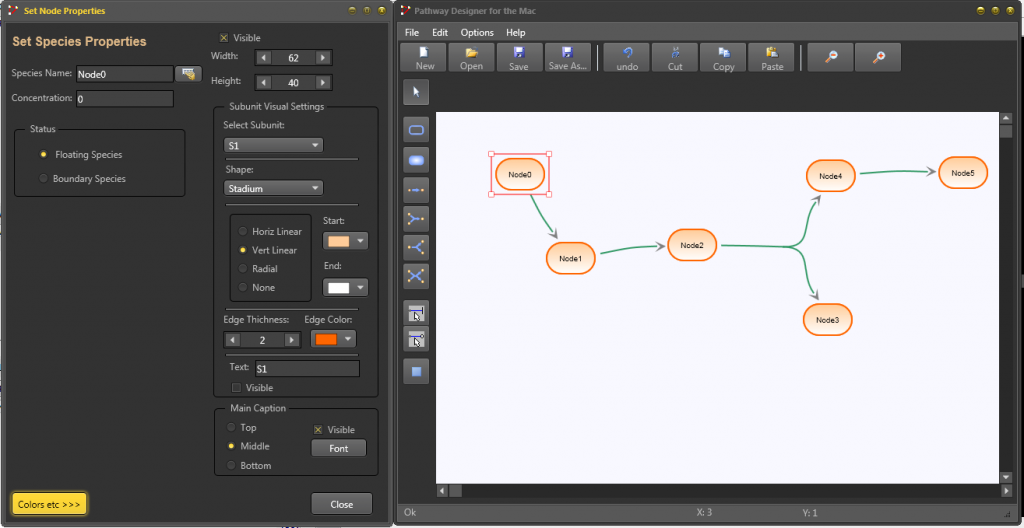Click the subunit Text field showing S1
The width and height of the screenshot is (1024, 528).
pos(307,369)
